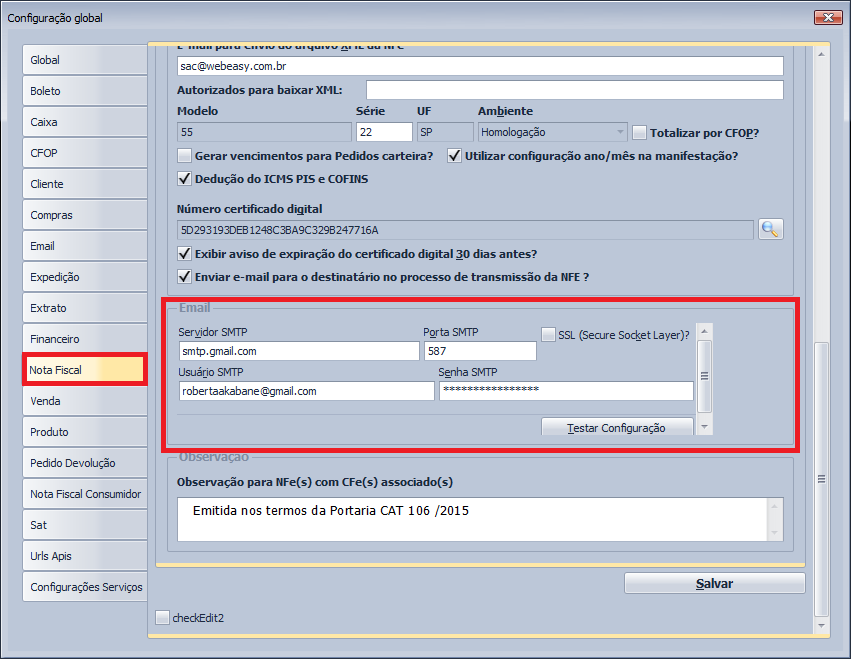The width and height of the screenshot is (851, 659).
Task: Select the Configurações Serviços tab
Action: coord(85,587)
